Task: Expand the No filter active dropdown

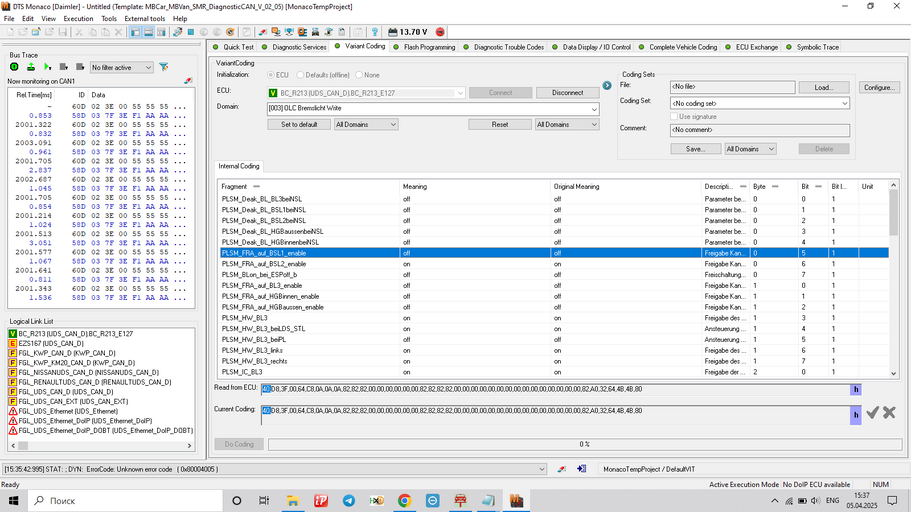Action: pyautogui.click(x=148, y=67)
